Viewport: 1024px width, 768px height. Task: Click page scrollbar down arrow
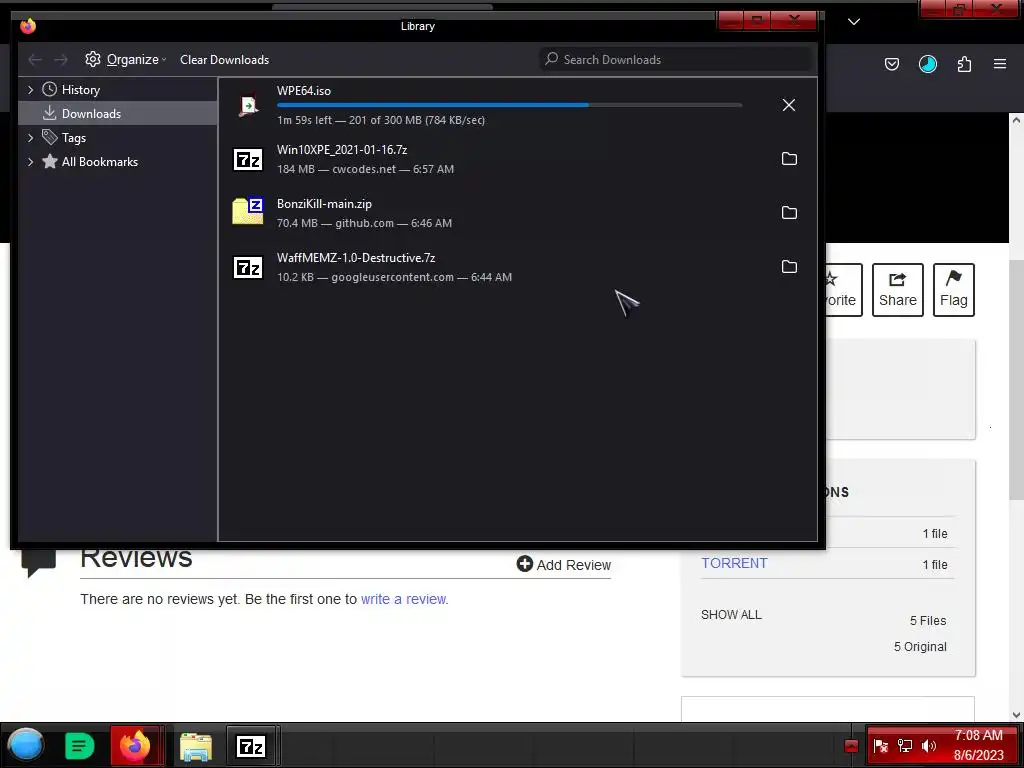point(1016,715)
